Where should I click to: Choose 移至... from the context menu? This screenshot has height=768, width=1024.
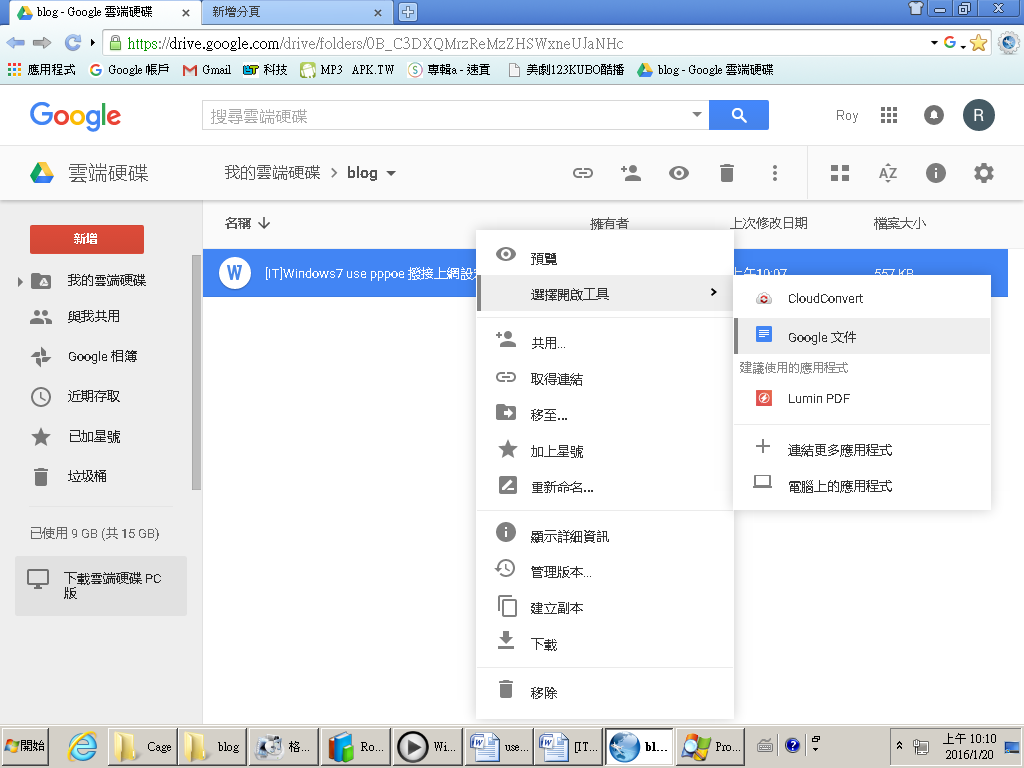[x=605, y=415]
